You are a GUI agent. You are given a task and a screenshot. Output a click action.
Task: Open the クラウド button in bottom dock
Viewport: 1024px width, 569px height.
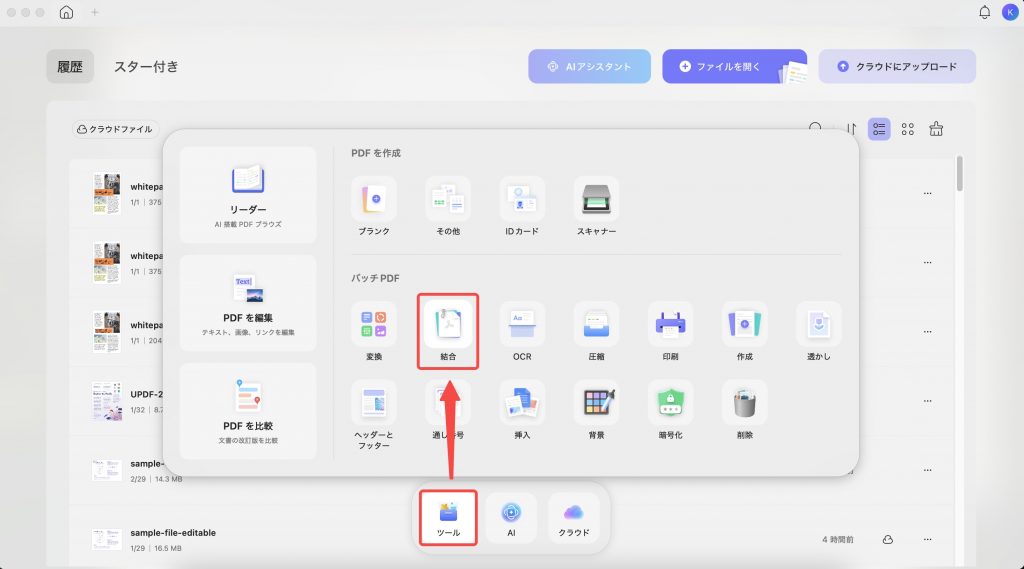[573, 517]
